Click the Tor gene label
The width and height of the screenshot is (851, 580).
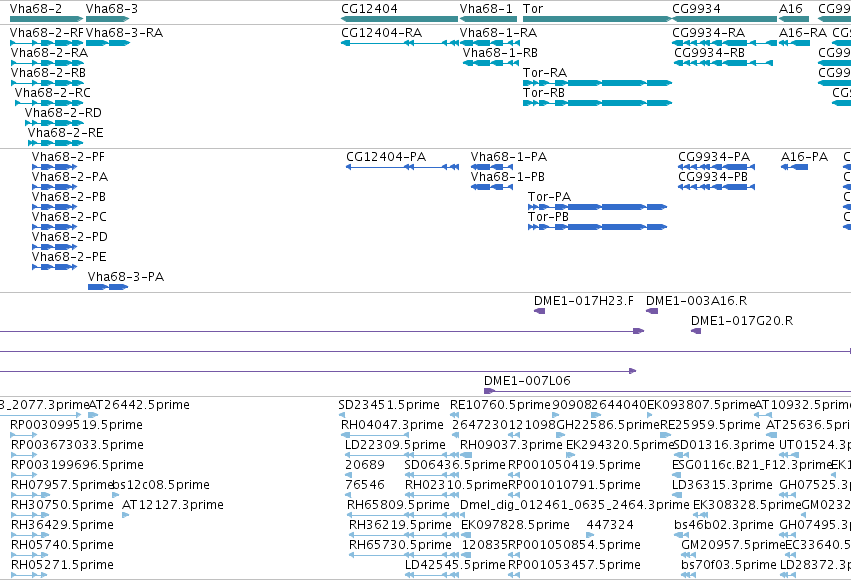533,9
